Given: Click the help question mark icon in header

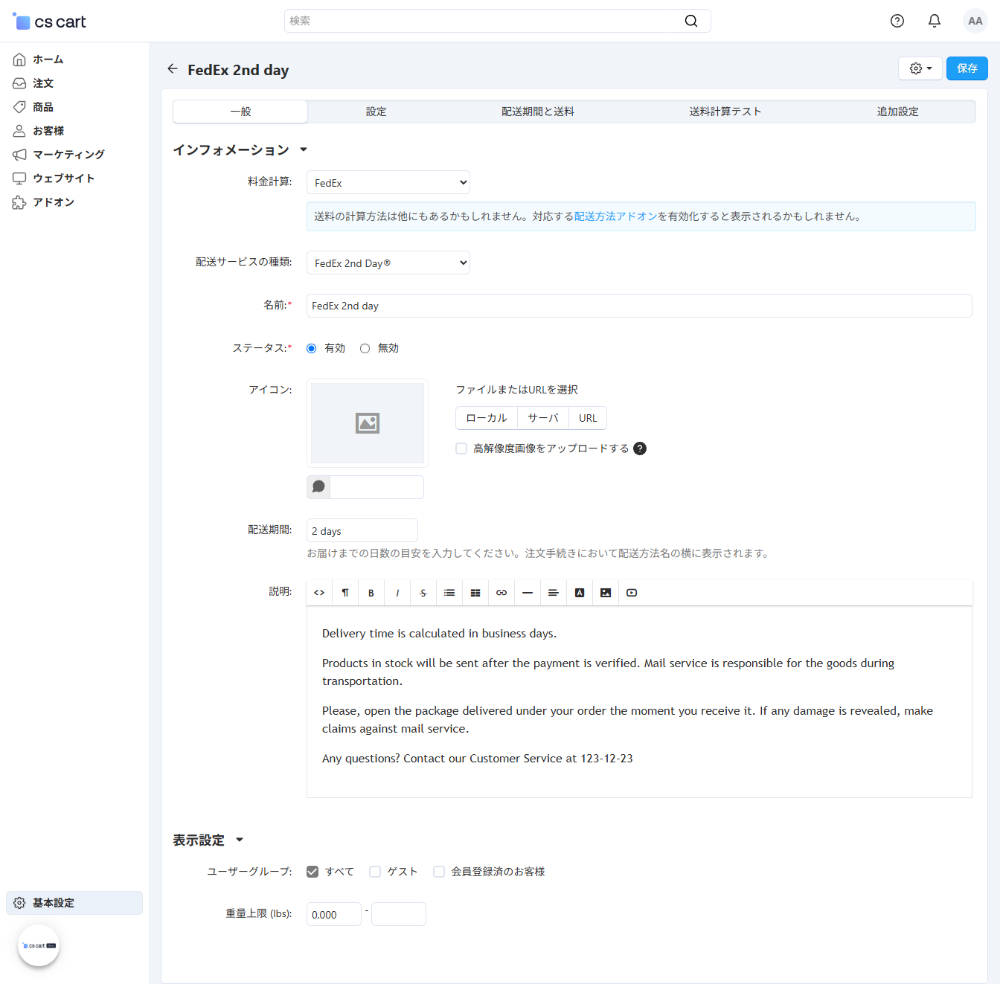Looking at the screenshot, I should (897, 21).
